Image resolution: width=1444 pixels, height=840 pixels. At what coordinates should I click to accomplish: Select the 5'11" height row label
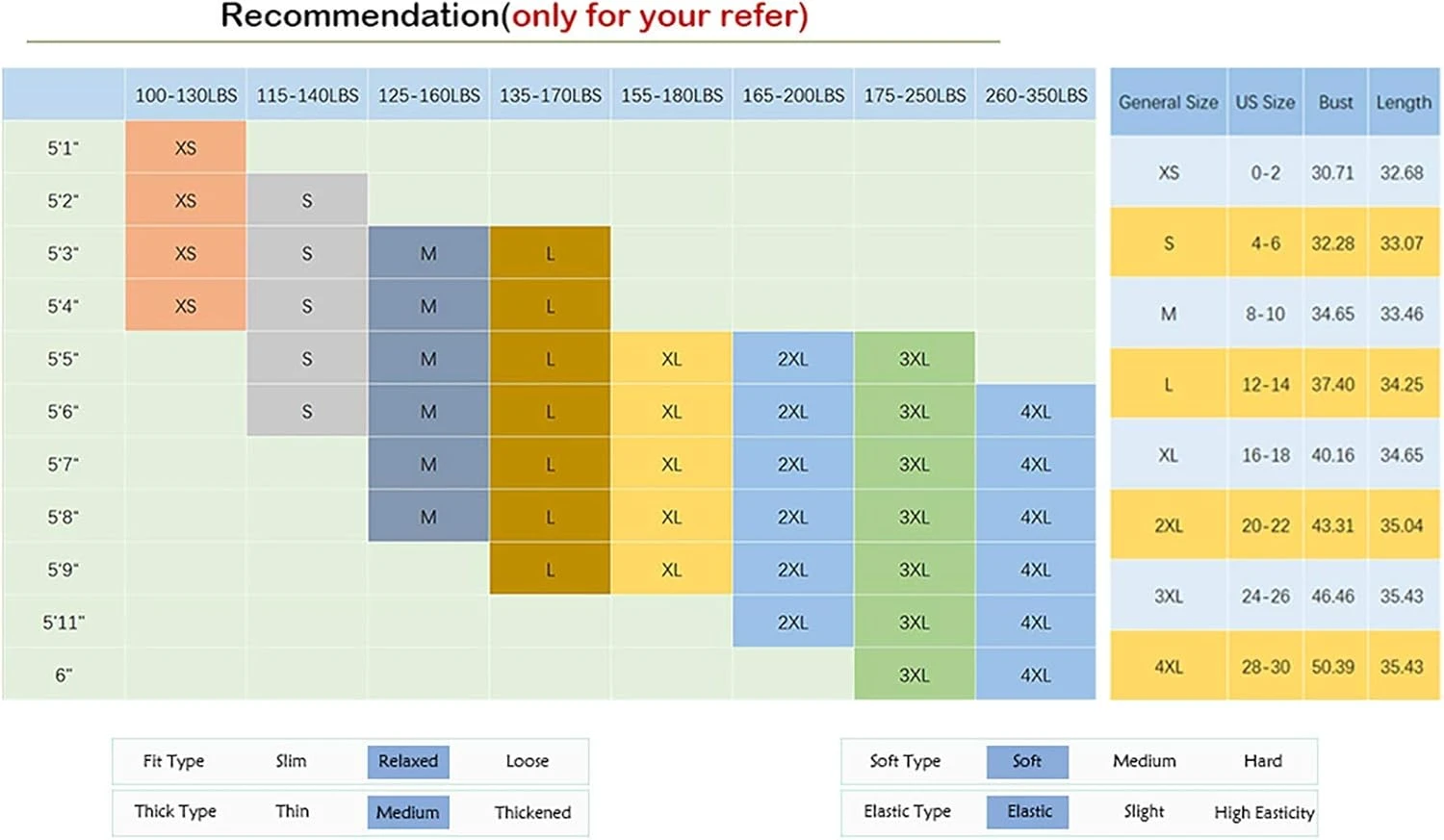[x=64, y=623]
